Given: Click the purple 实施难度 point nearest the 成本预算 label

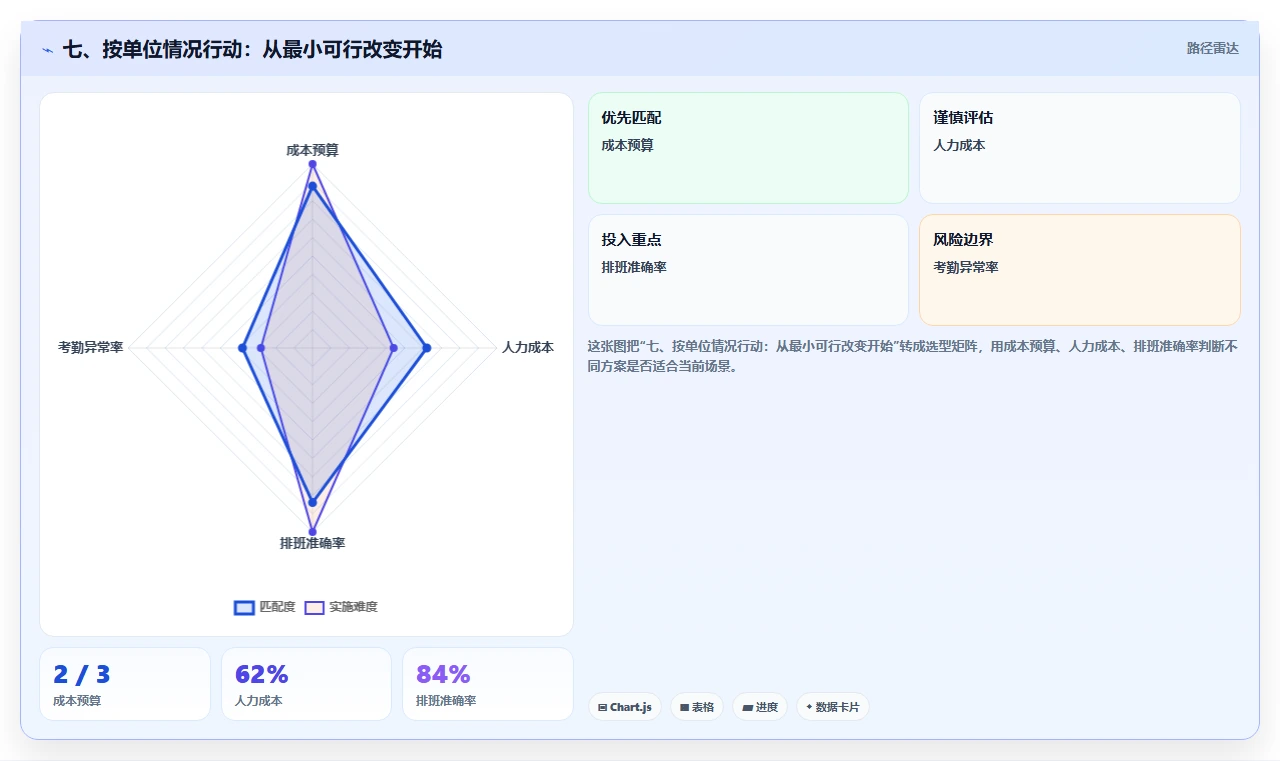Looking at the screenshot, I should tap(312, 164).
